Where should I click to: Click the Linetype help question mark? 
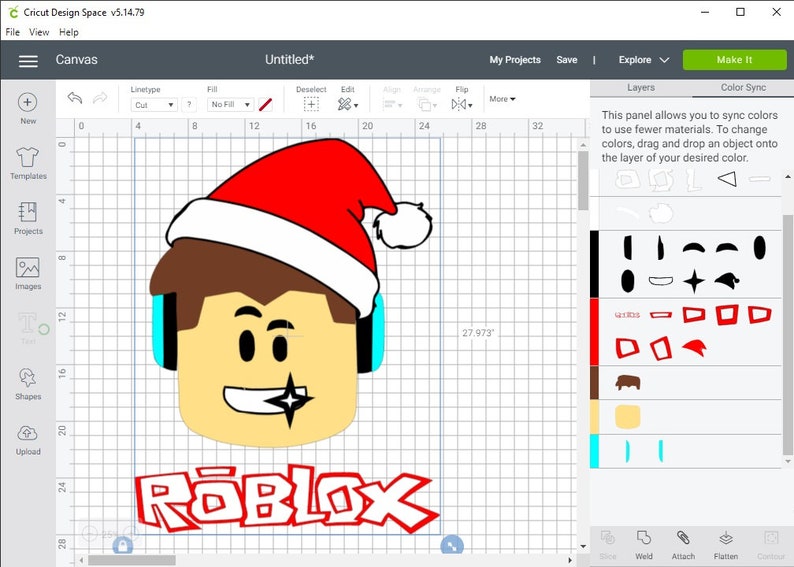[x=189, y=104]
